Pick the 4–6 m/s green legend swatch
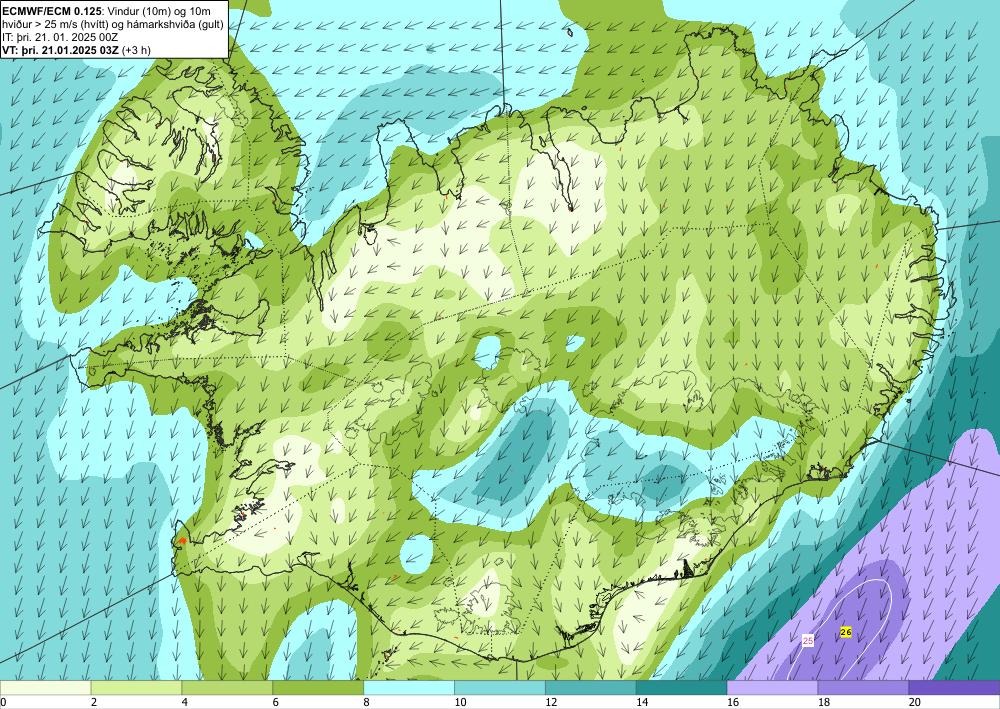This screenshot has width=1000, height=709. coord(227,688)
